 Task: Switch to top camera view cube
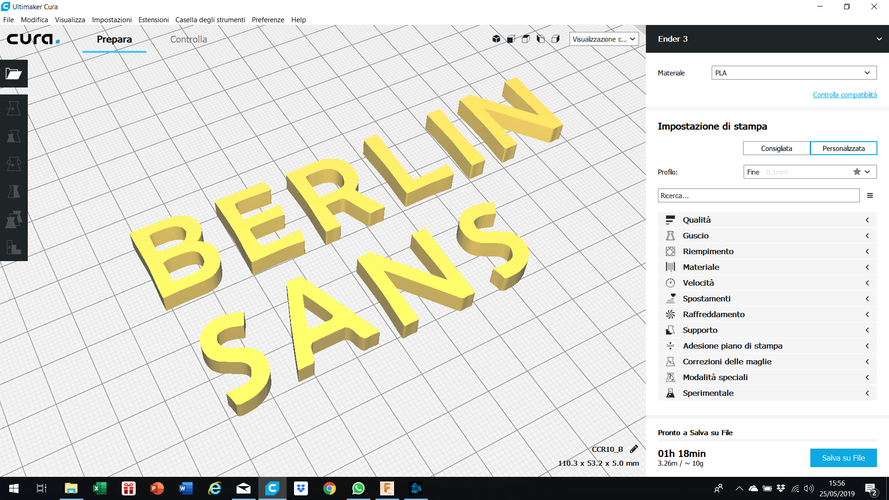[x=526, y=39]
